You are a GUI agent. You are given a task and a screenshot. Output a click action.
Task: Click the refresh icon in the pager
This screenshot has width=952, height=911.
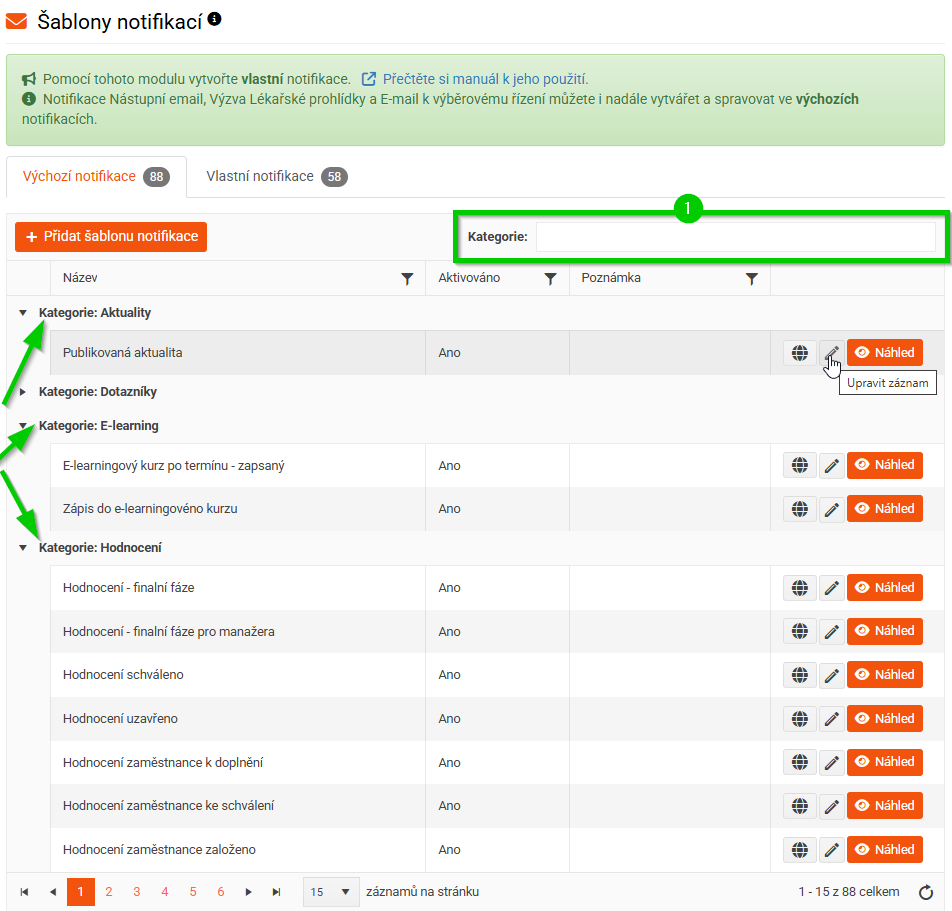926,892
